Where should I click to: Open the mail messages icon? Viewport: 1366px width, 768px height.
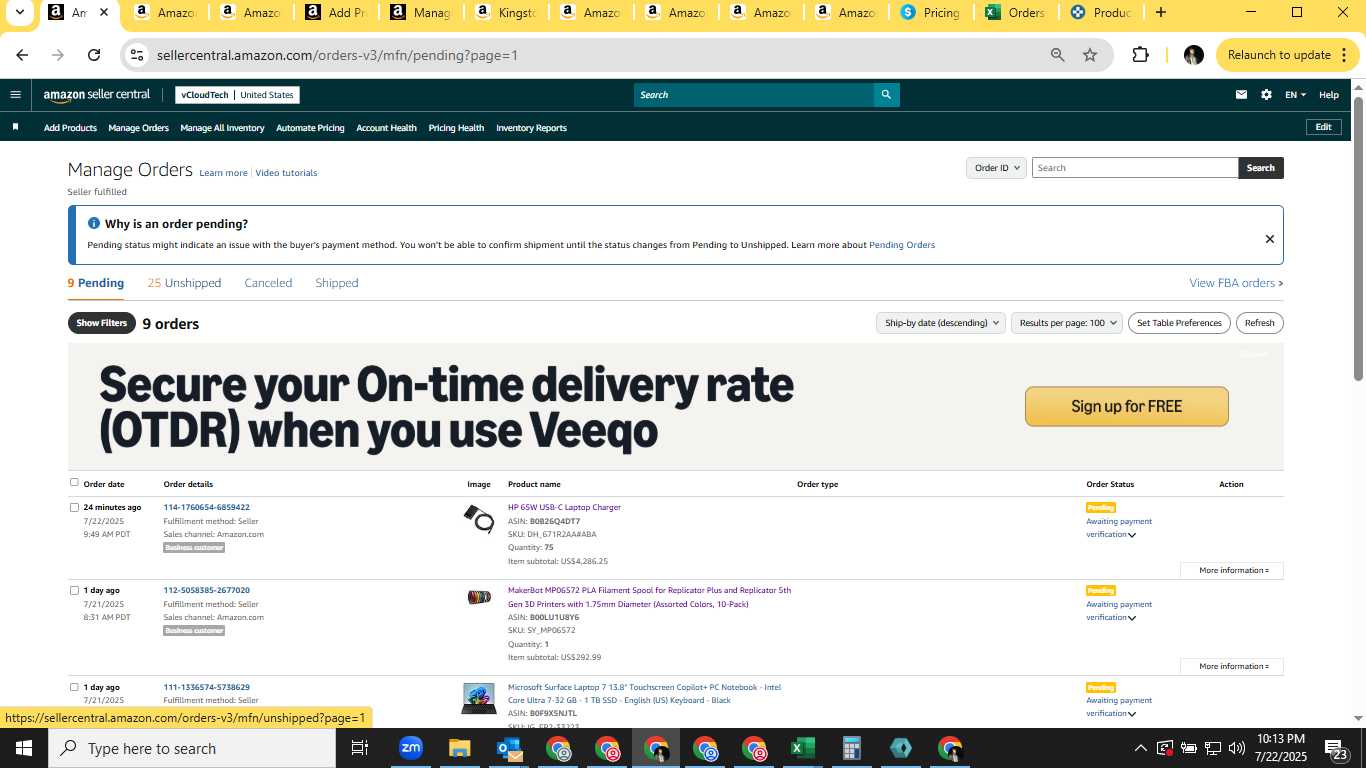[x=1241, y=95]
